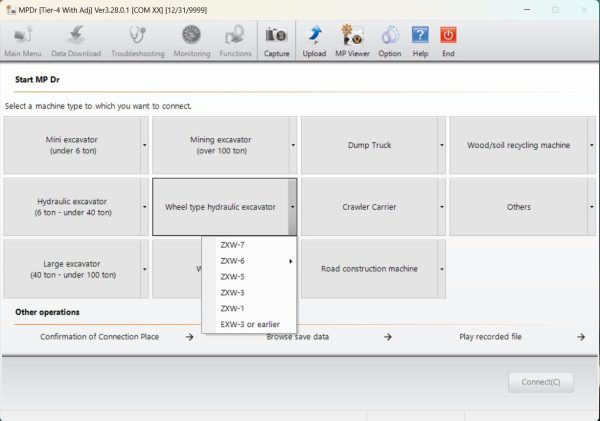The width and height of the screenshot is (600, 421).
Task: Close the MPDr window
Action: (x=584, y=10)
